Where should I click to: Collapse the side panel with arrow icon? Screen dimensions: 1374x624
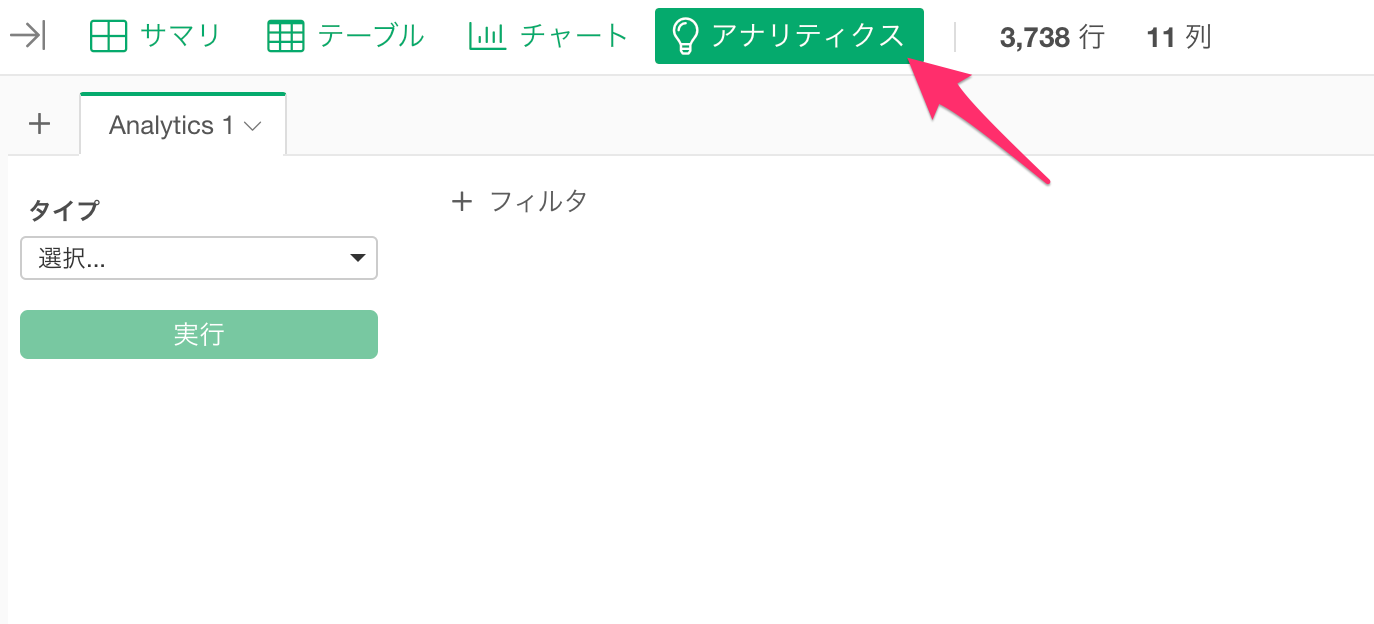click(x=27, y=37)
